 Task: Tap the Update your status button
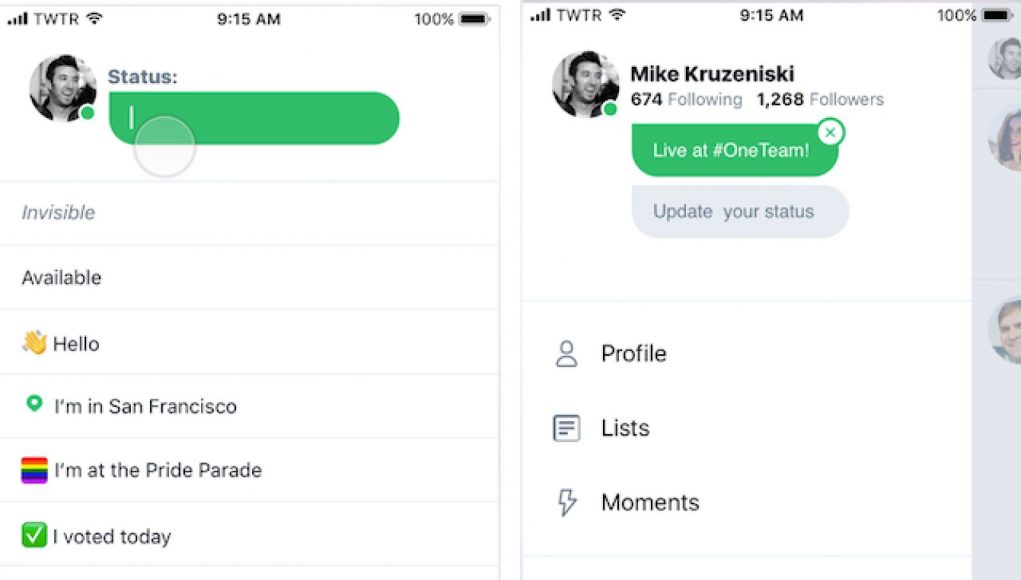tap(740, 212)
